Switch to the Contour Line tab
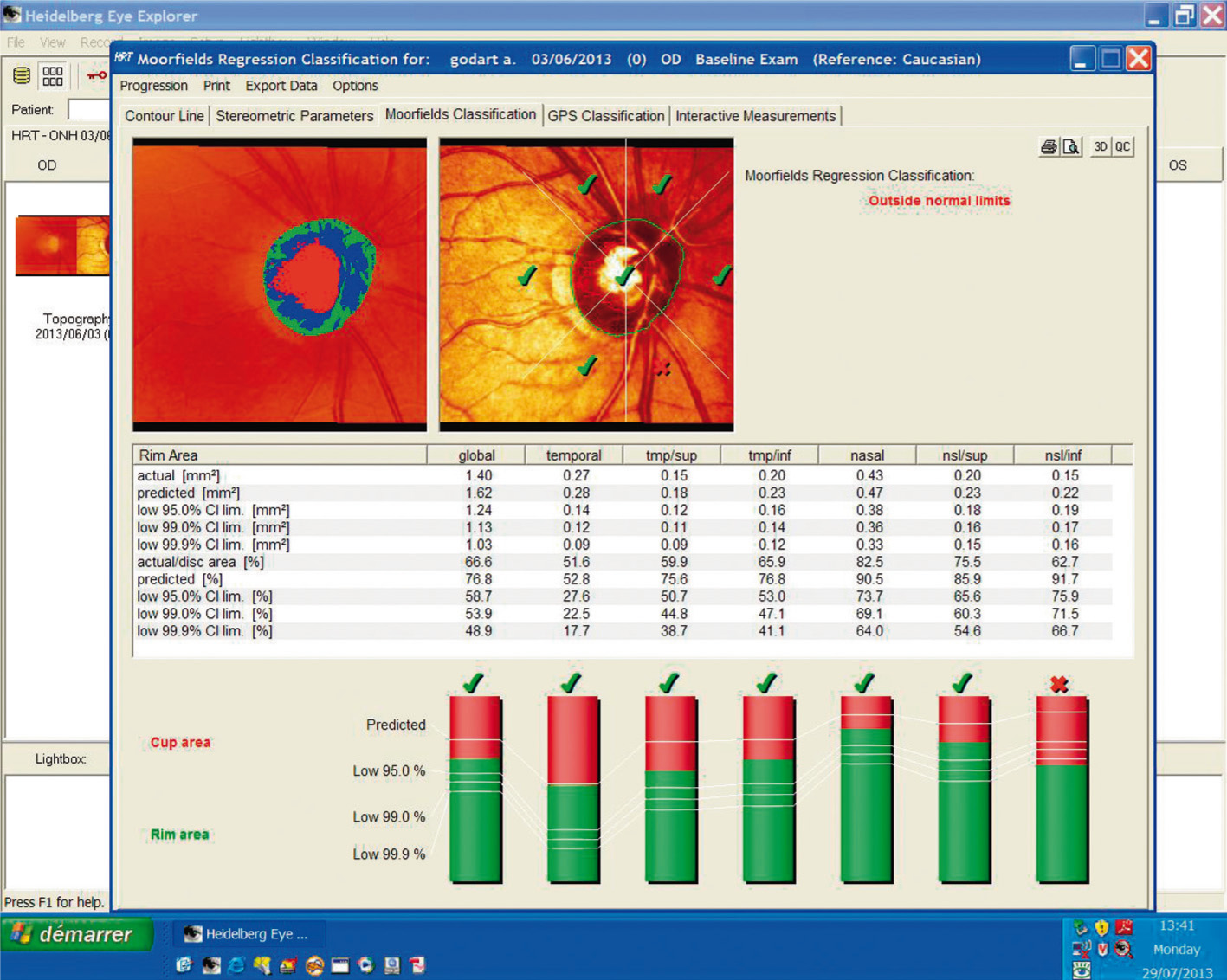 (x=165, y=116)
